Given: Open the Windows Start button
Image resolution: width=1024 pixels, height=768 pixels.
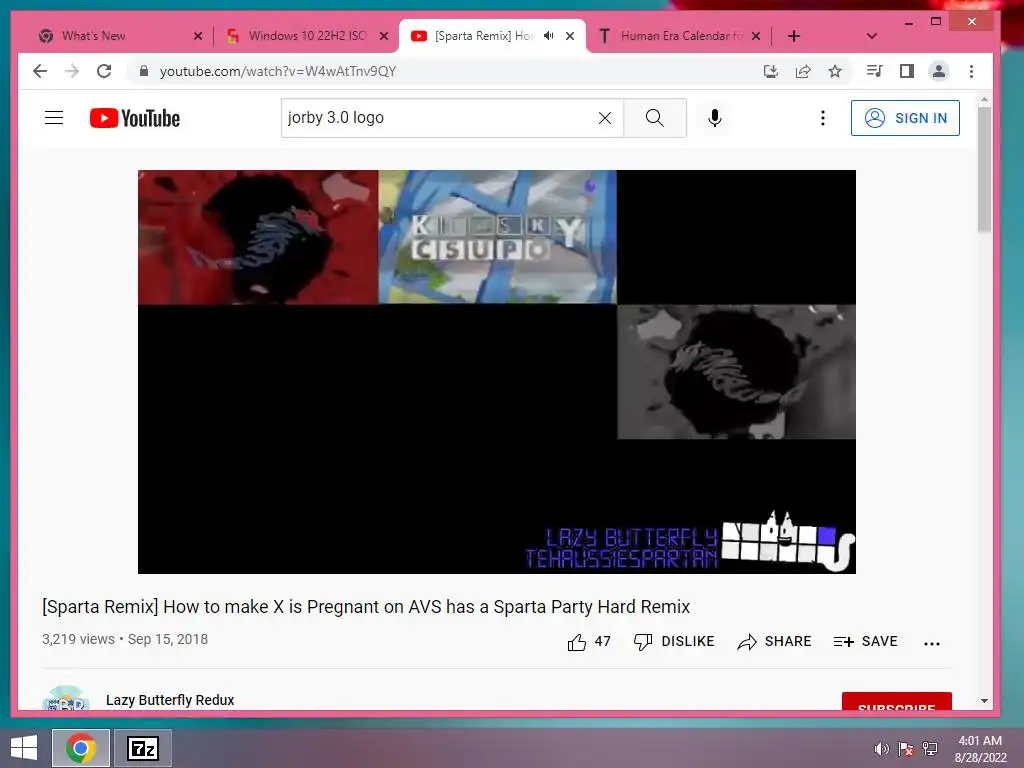Looking at the screenshot, I should pyautogui.click(x=24, y=748).
